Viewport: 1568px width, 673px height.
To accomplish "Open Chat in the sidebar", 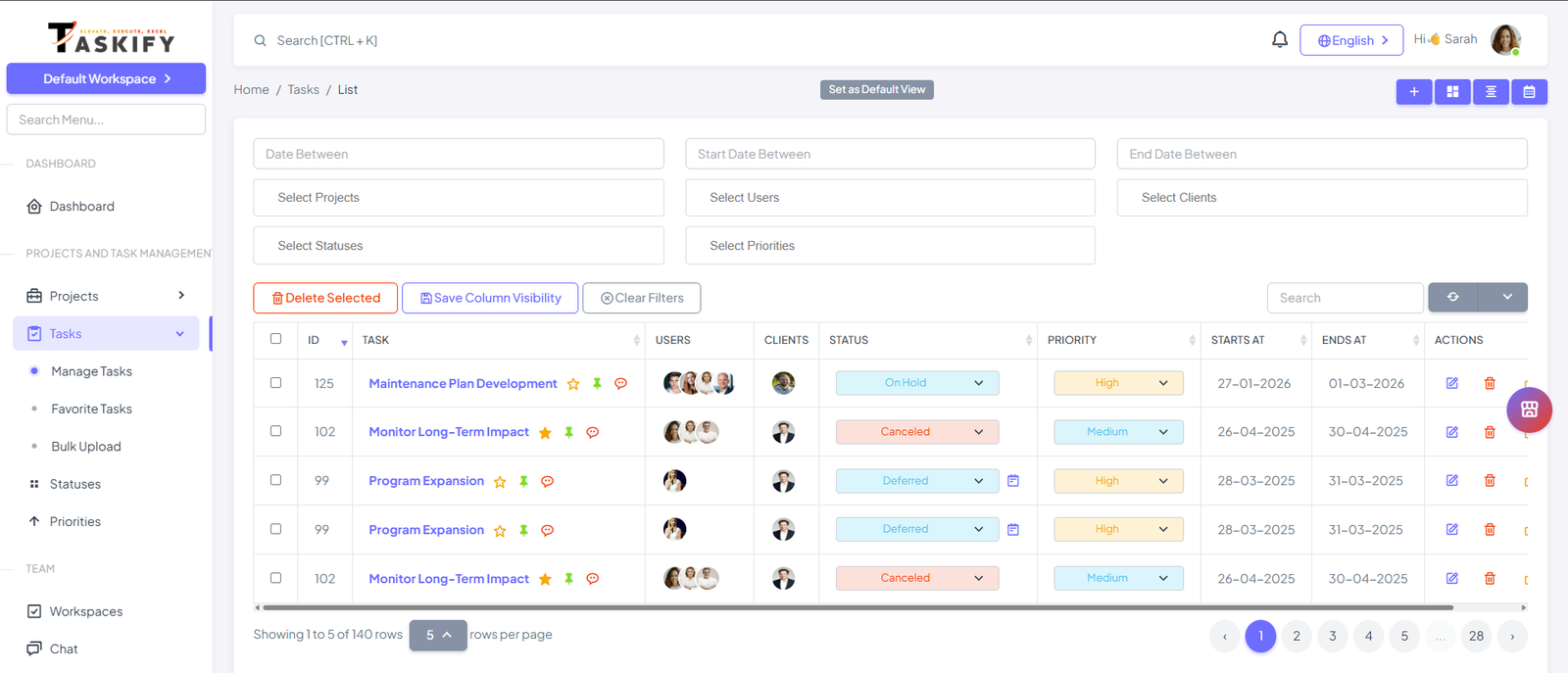I will point(64,649).
